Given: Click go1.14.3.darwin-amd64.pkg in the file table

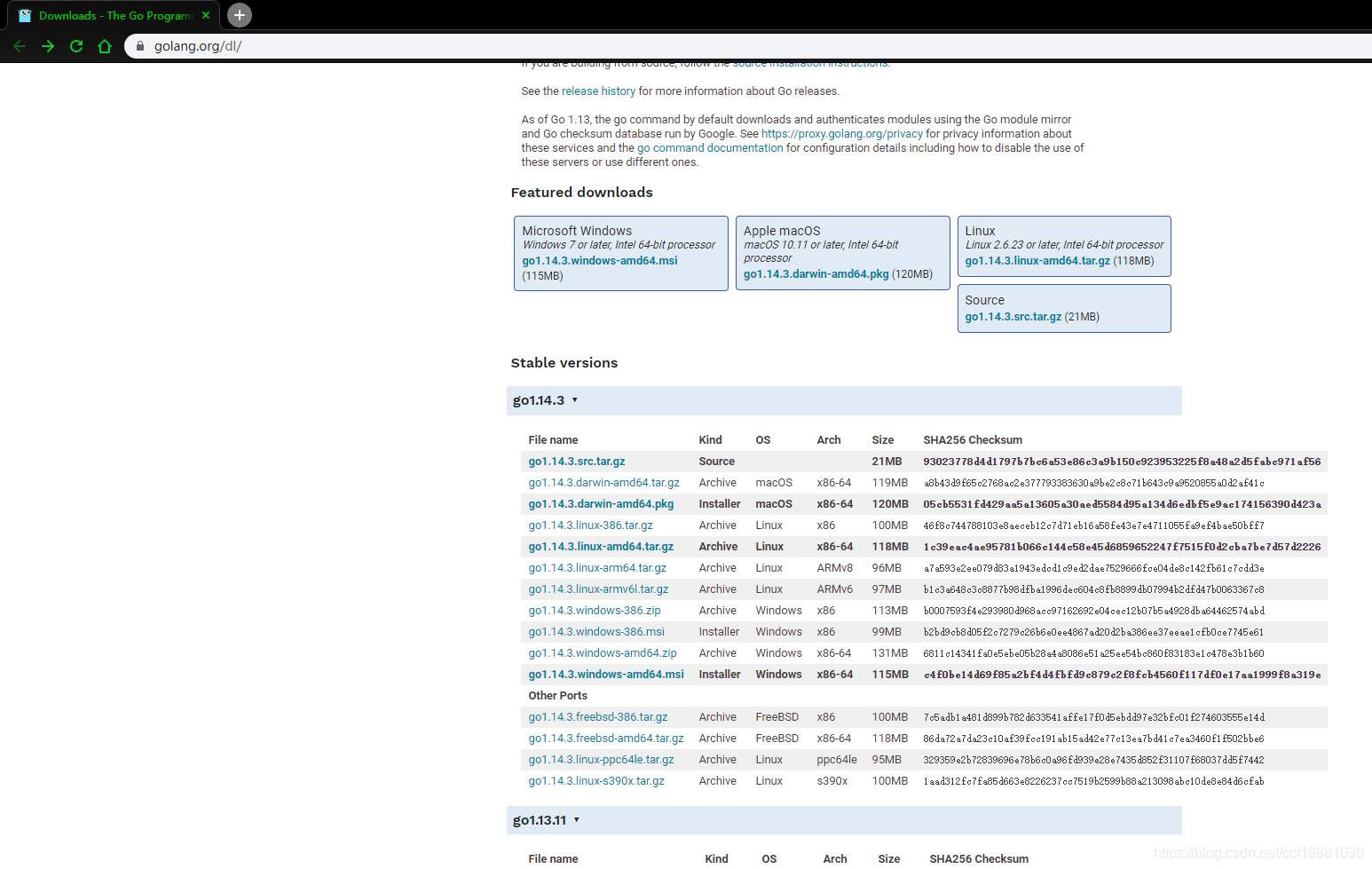Looking at the screenshot, I should [x=601, y=504].
